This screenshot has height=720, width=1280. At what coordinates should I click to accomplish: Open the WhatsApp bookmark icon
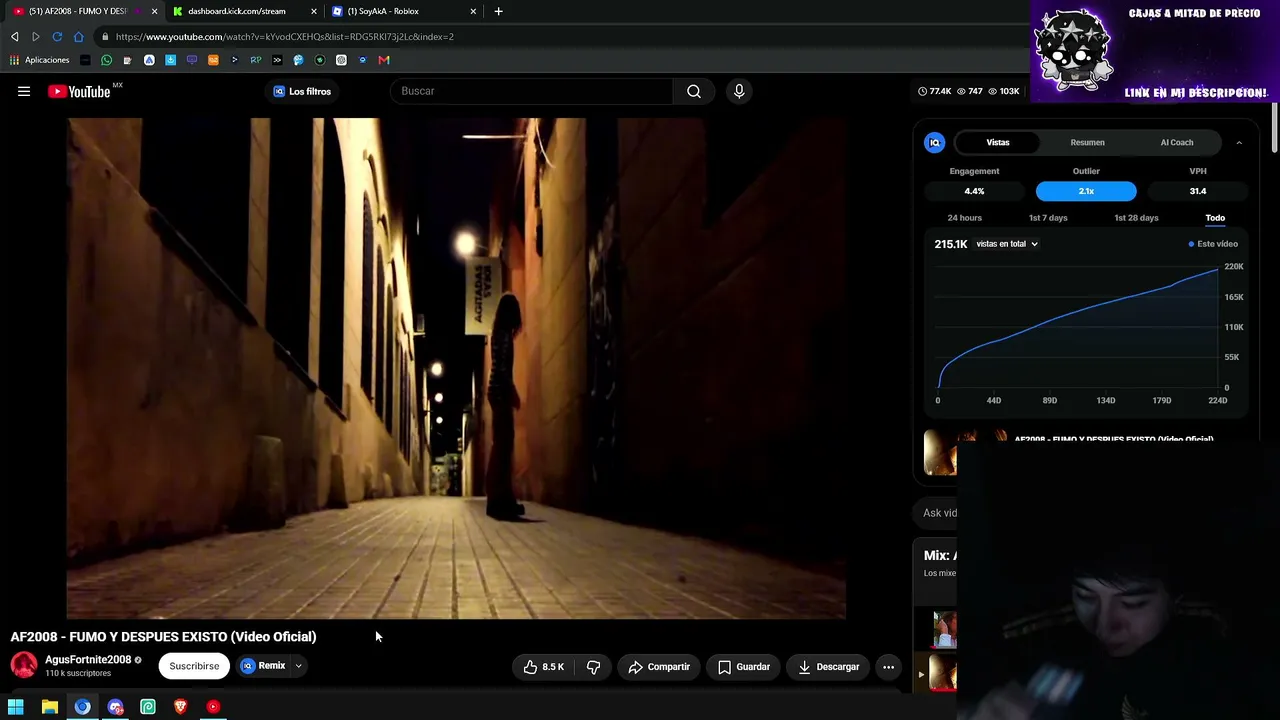(x=106, y=60)
